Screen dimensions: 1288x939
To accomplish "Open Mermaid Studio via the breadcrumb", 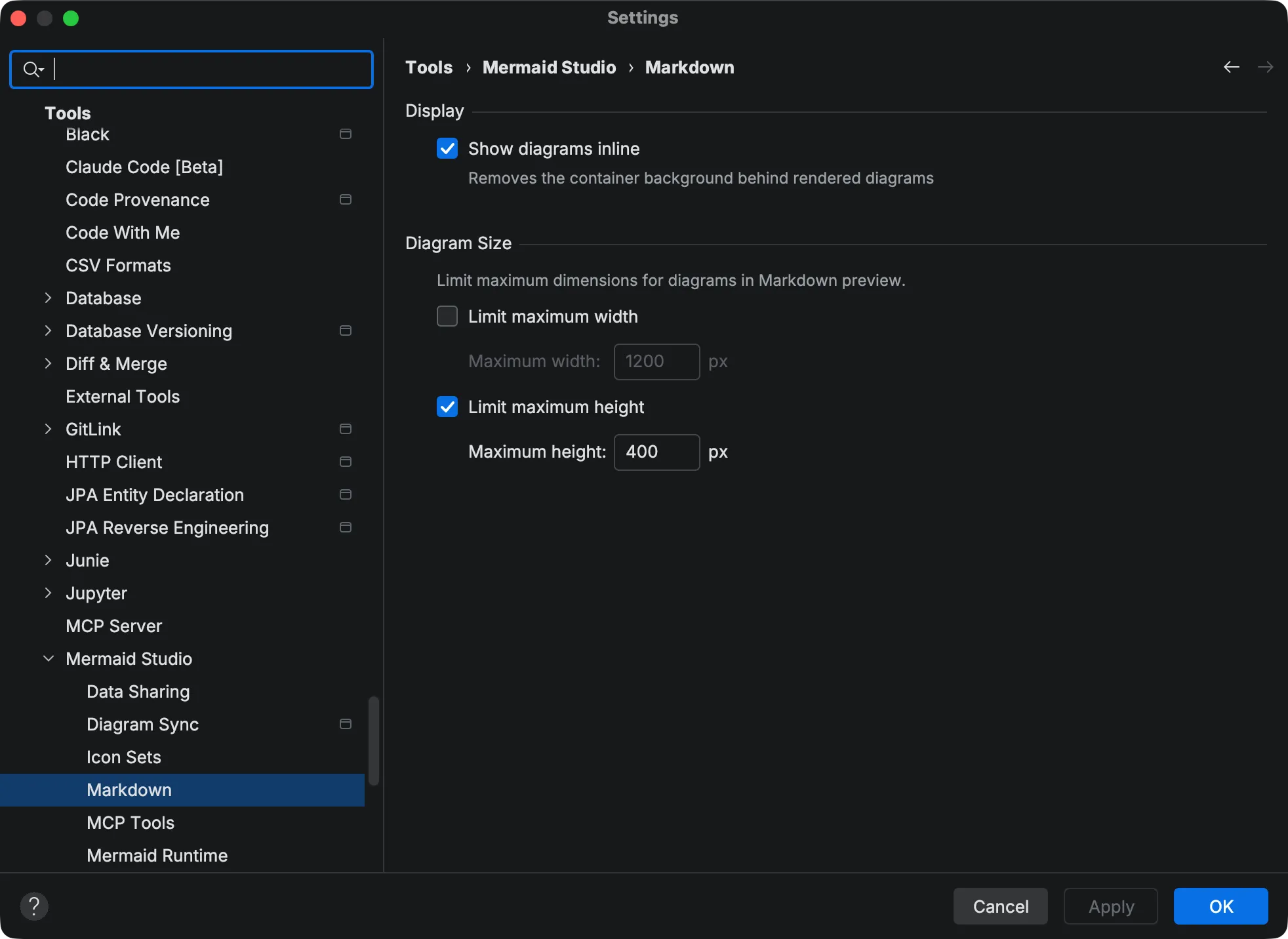I will (x=549, y=67).
